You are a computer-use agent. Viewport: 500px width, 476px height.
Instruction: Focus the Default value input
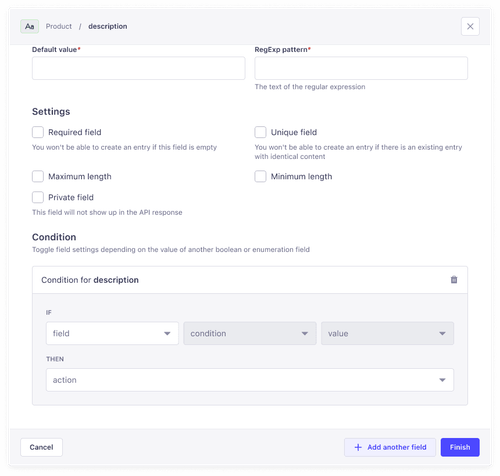pyautogui.click(x=139, y=68)
